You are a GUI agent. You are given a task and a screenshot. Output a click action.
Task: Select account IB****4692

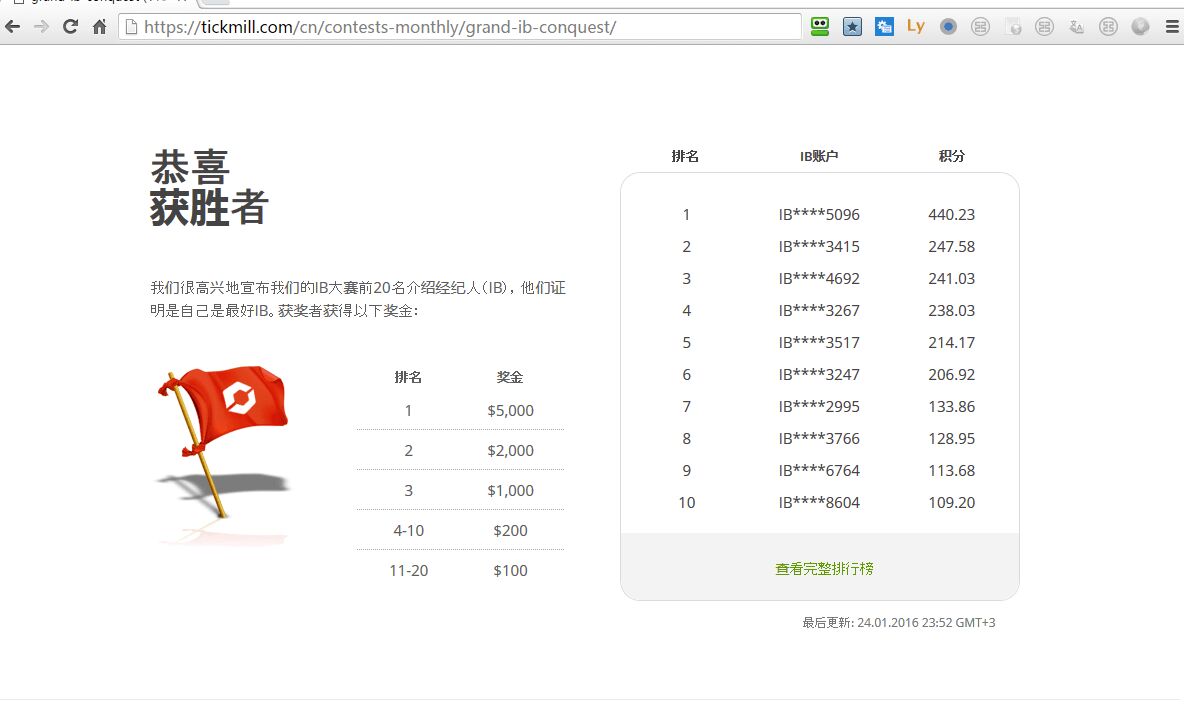pyautogui.click(x=819, y=279)
